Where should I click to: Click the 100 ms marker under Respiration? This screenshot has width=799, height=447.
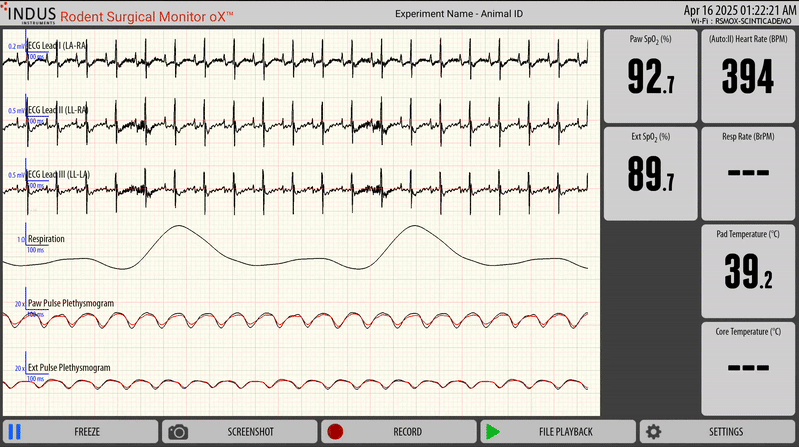coord(35,250)
